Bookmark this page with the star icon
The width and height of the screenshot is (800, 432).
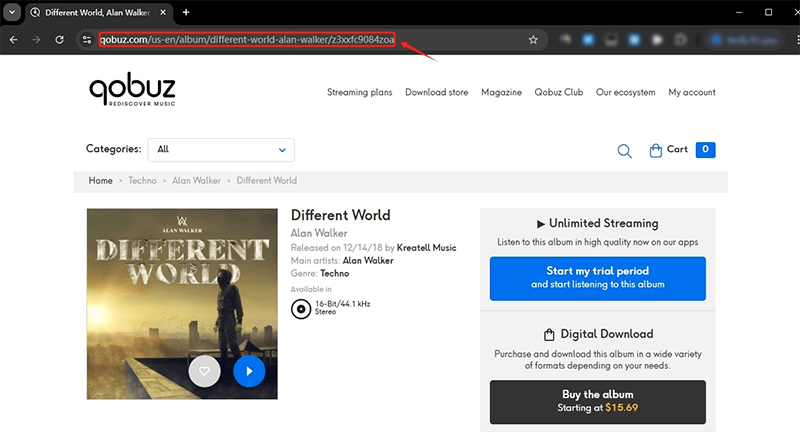coord(533,39)
